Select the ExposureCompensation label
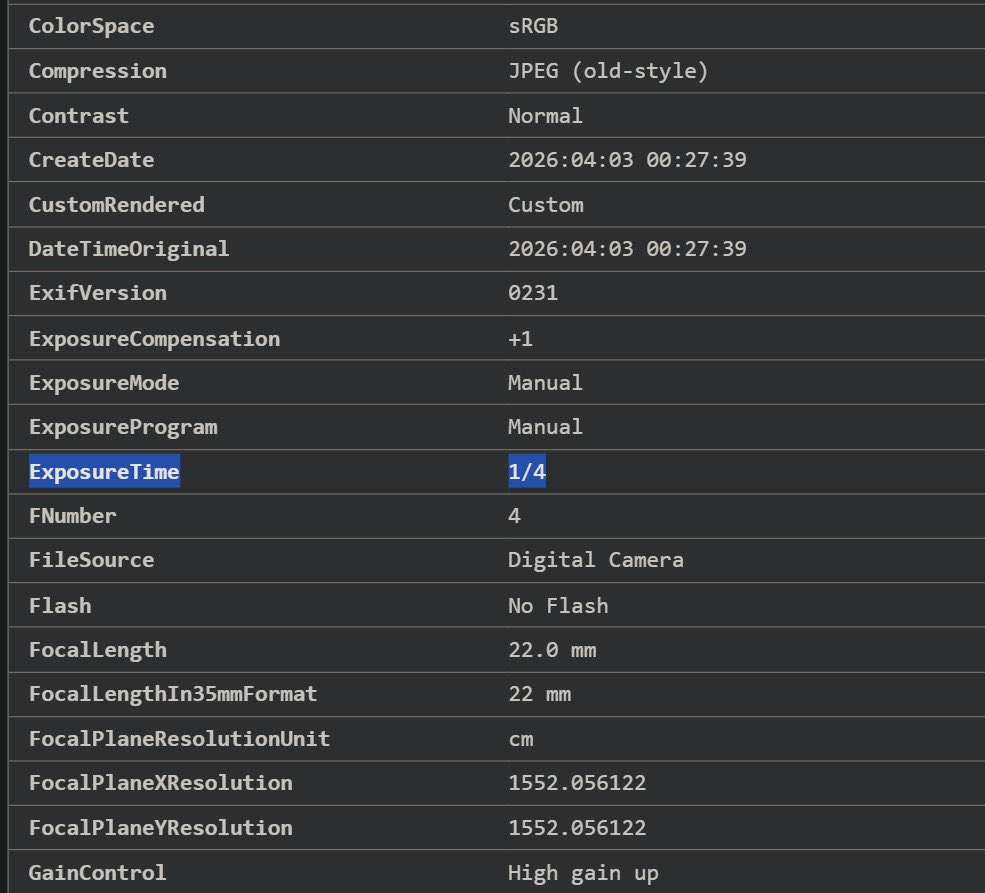Screen dimensions: 985x893 click(x=155, y=339)
